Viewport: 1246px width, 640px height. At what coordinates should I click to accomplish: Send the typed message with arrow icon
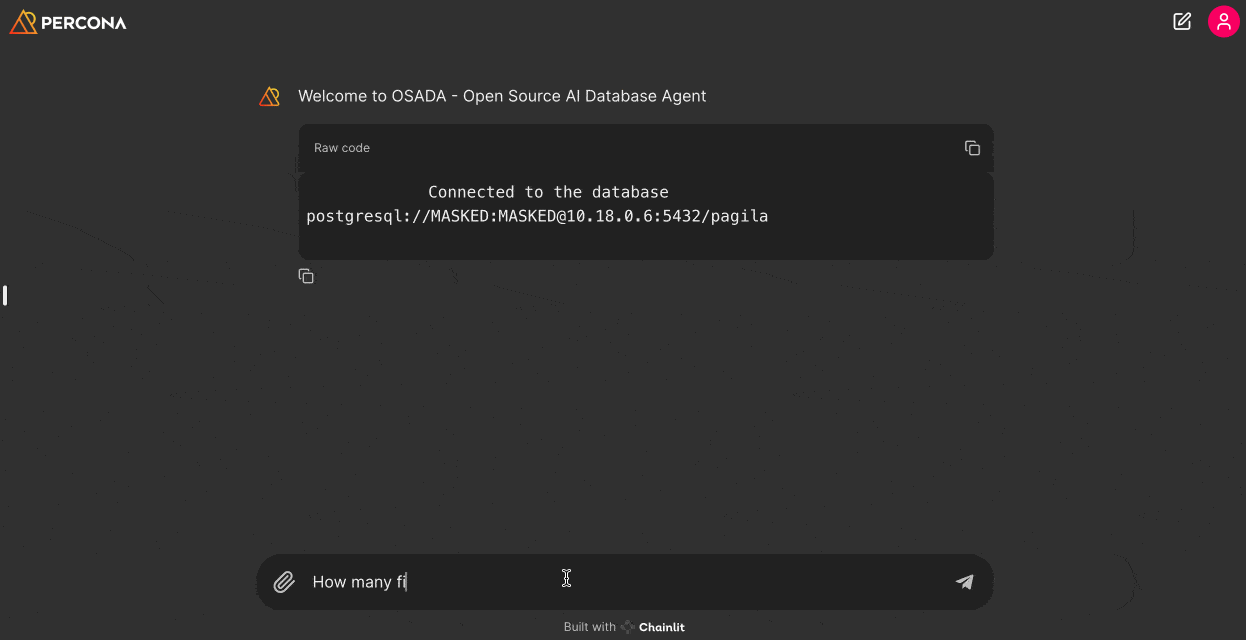click(964, 582)
